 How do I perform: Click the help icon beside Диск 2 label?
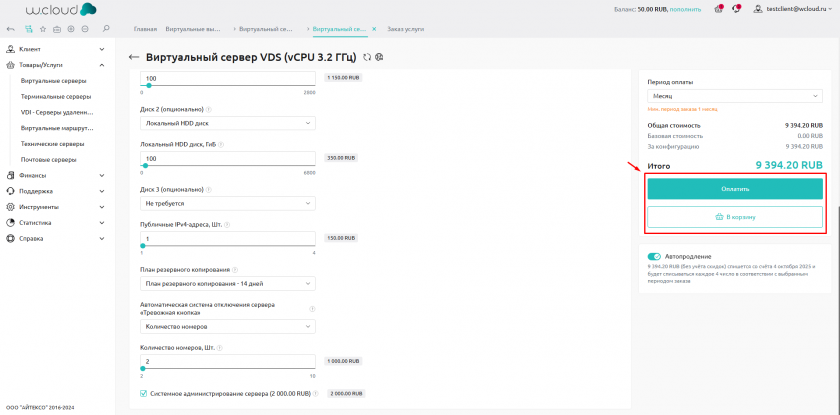click(x=209, y=108)
